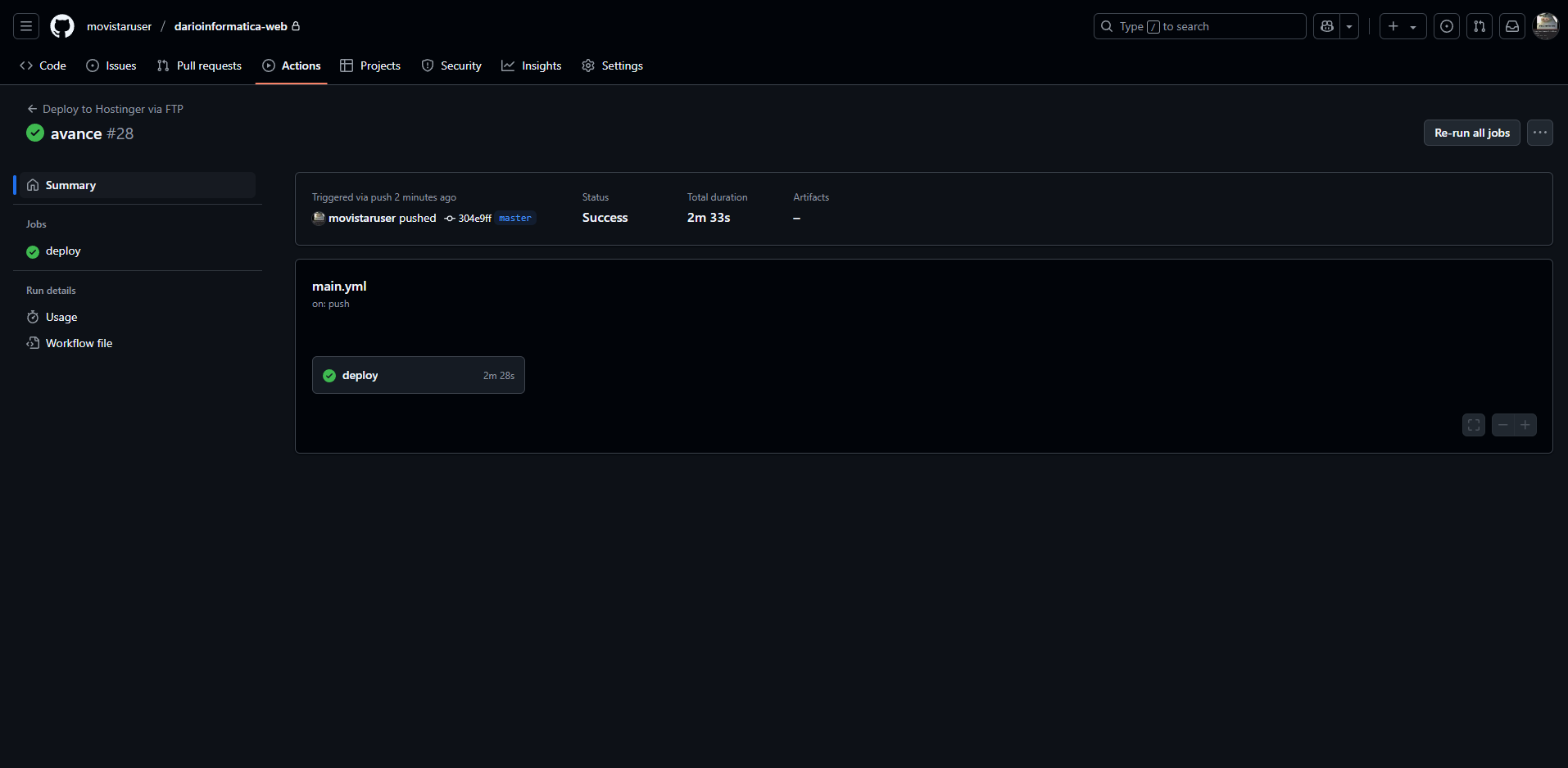Zoom out the workflow graph
The image size is (1568, 768).
pyautogui.click(x=1502, y=425)
